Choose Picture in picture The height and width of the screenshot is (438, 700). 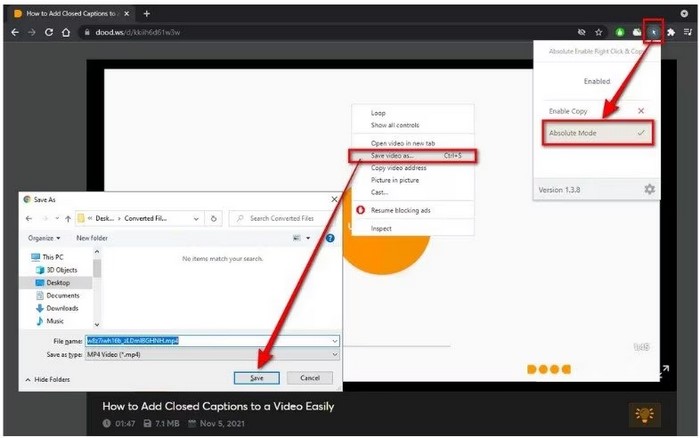[x=395, y=180]
